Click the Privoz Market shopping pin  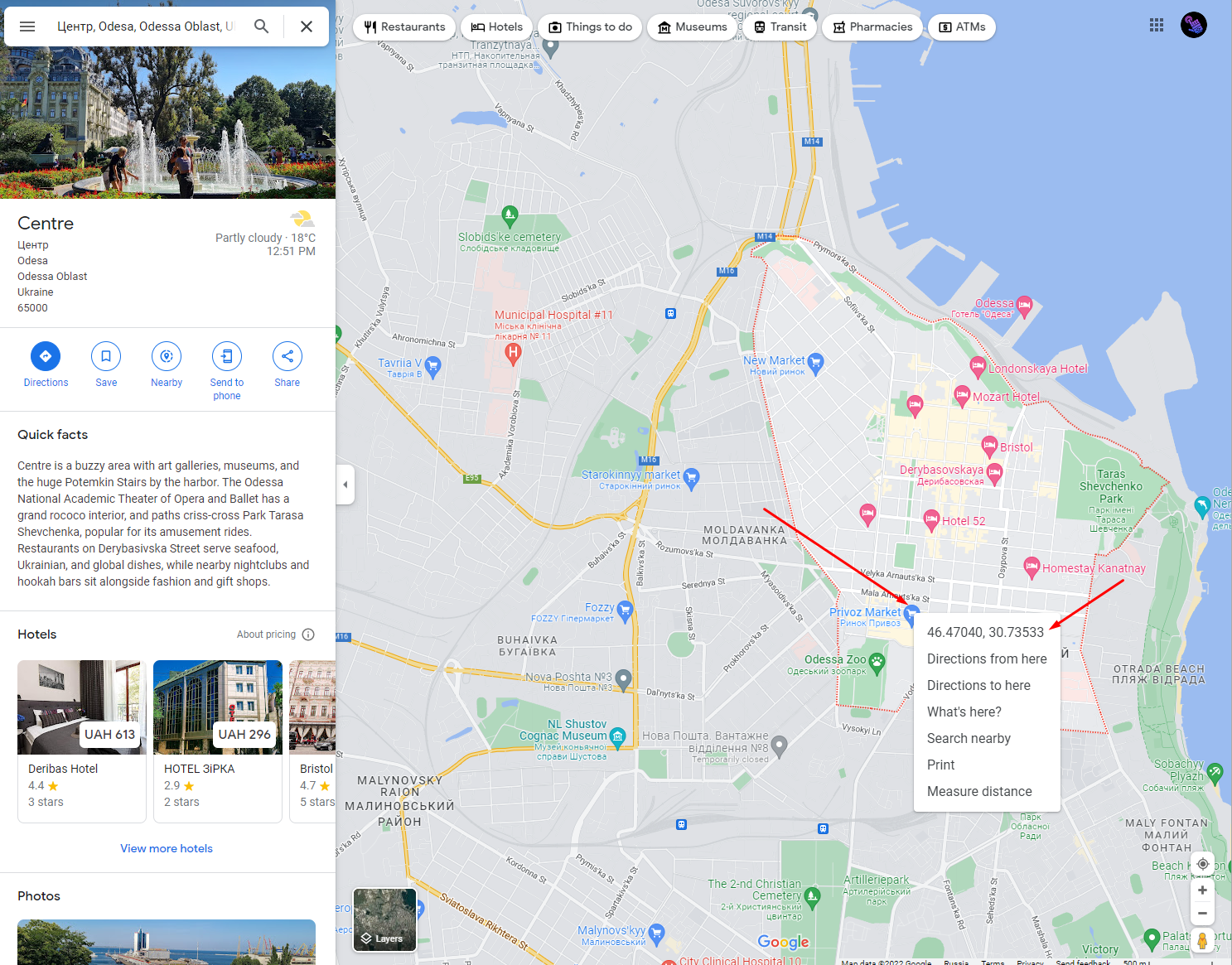pos(911,614)
